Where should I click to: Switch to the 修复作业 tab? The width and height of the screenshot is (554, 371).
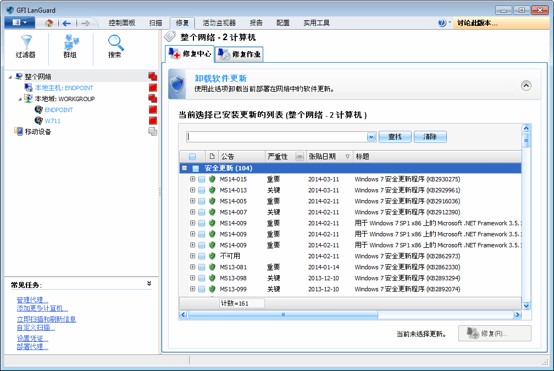point(240,54)
